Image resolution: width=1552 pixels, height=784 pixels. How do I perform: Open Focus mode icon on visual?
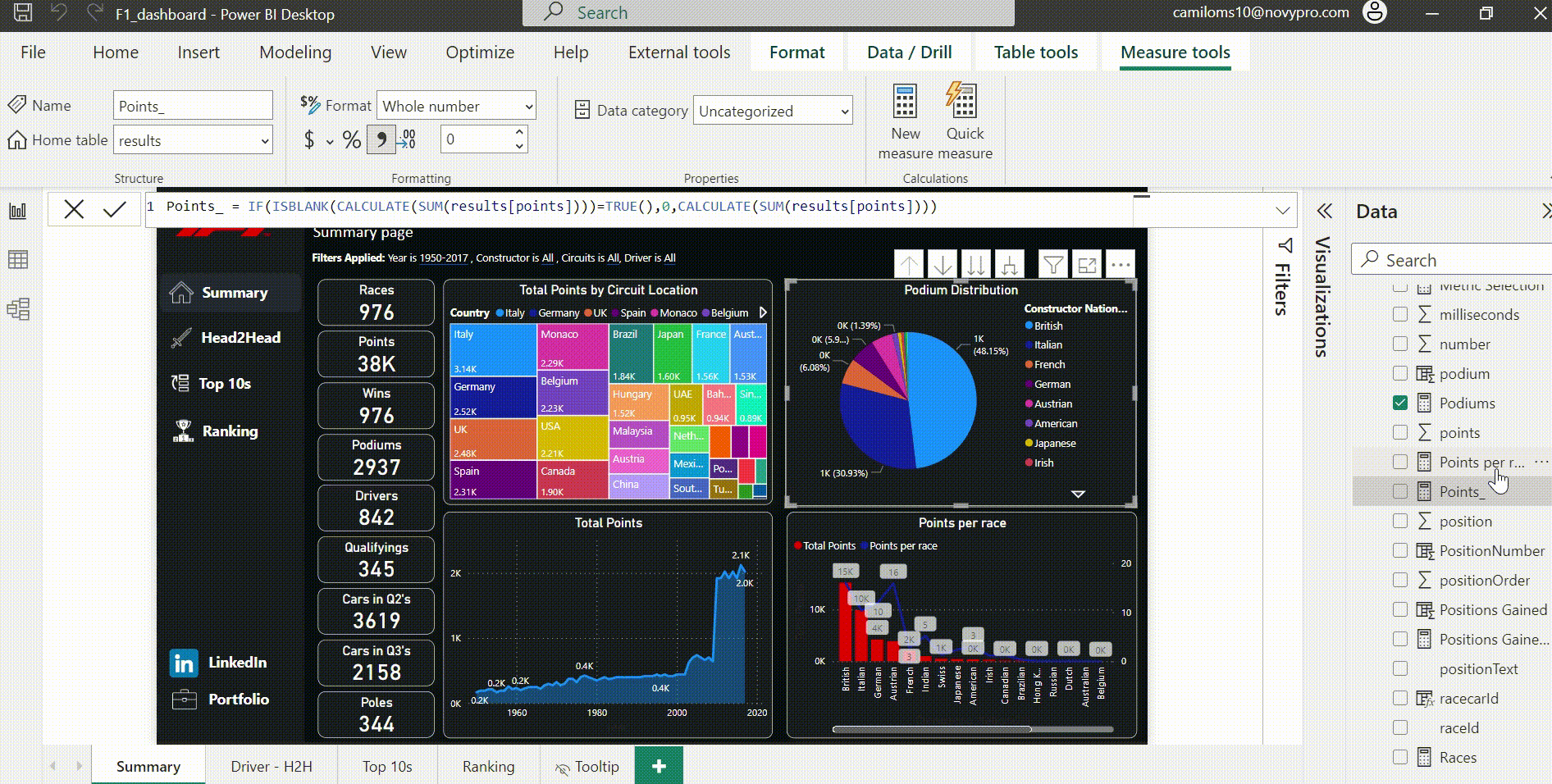(x=1087, y=265)
